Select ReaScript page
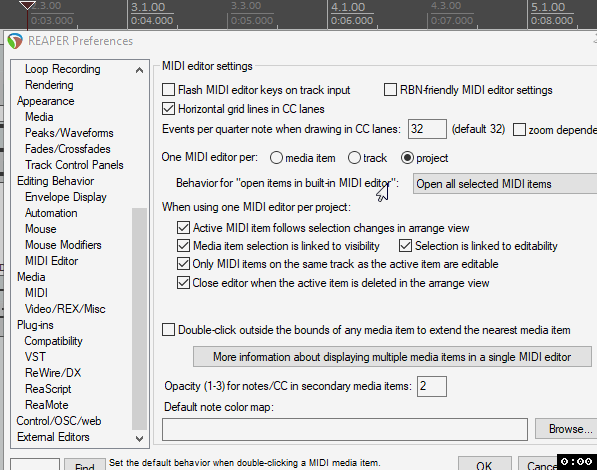The image size is (597, 470). click(x=48, y=389)
